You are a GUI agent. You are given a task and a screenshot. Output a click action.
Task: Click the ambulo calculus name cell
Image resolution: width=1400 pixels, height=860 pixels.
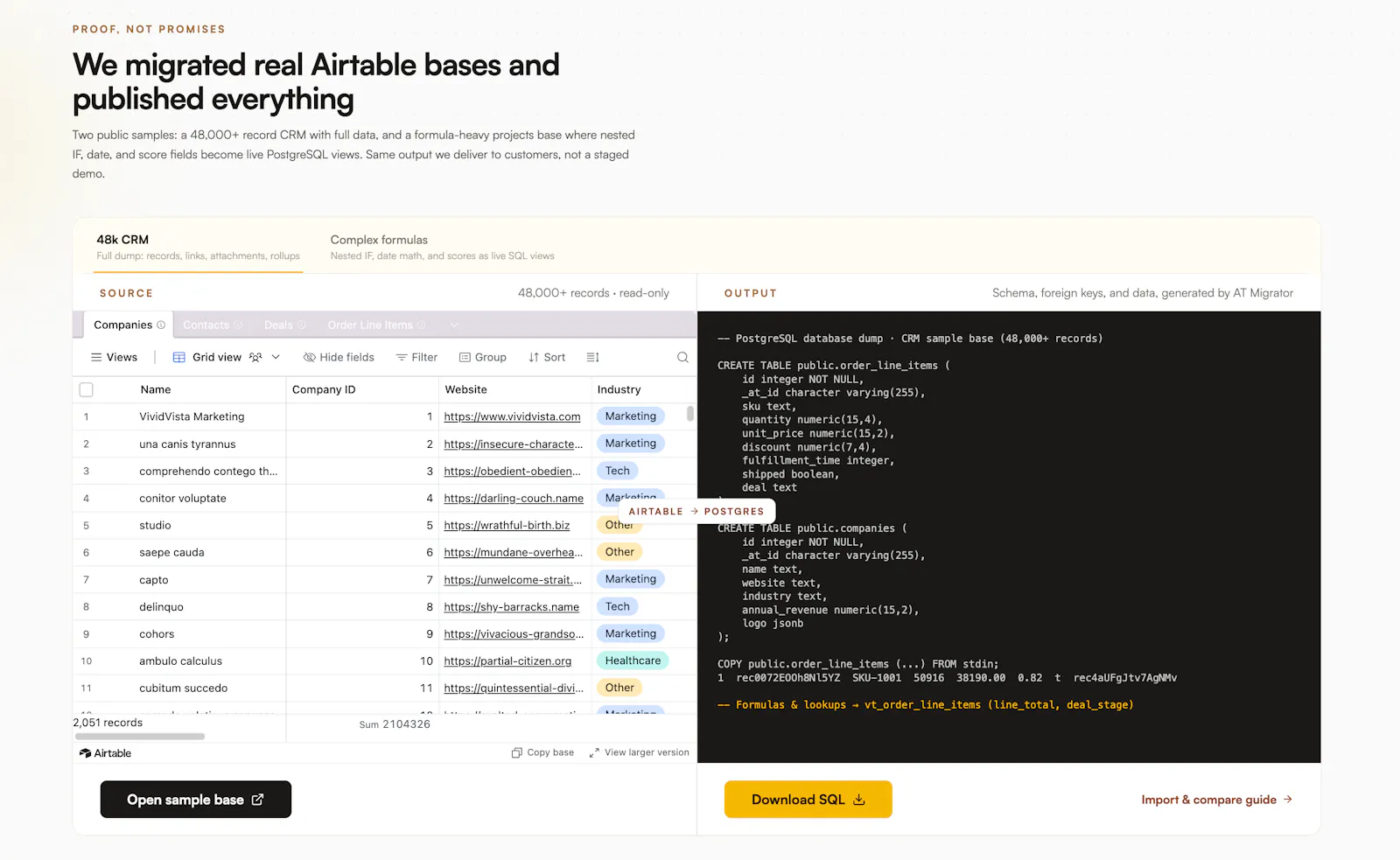point(180,661)
